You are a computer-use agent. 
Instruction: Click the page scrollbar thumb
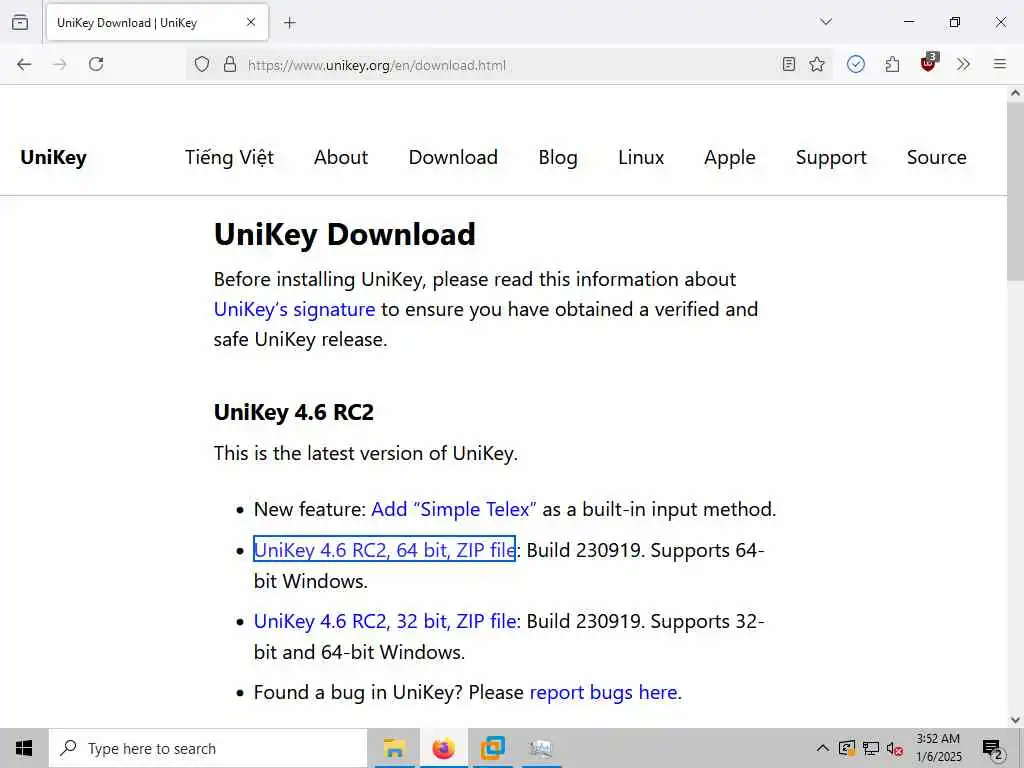1016,191
